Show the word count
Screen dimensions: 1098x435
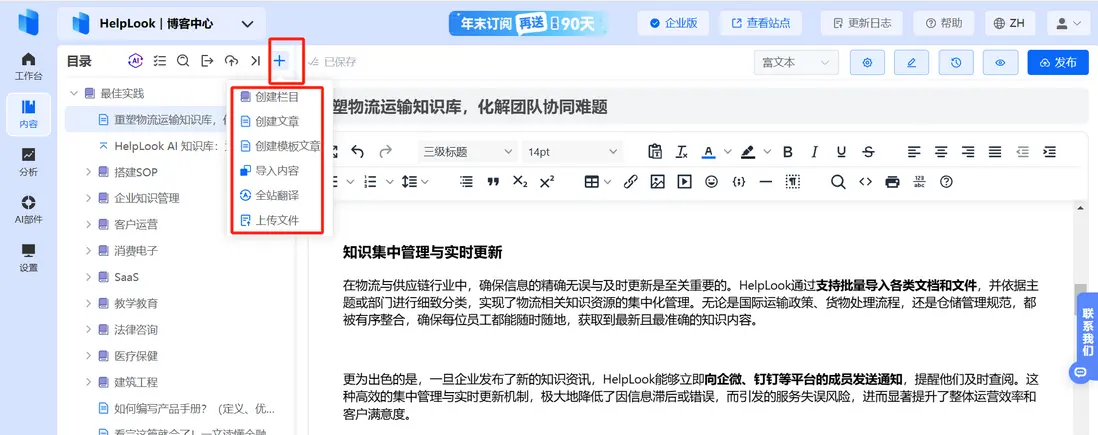pyautogui.click(x=919, y=181)
